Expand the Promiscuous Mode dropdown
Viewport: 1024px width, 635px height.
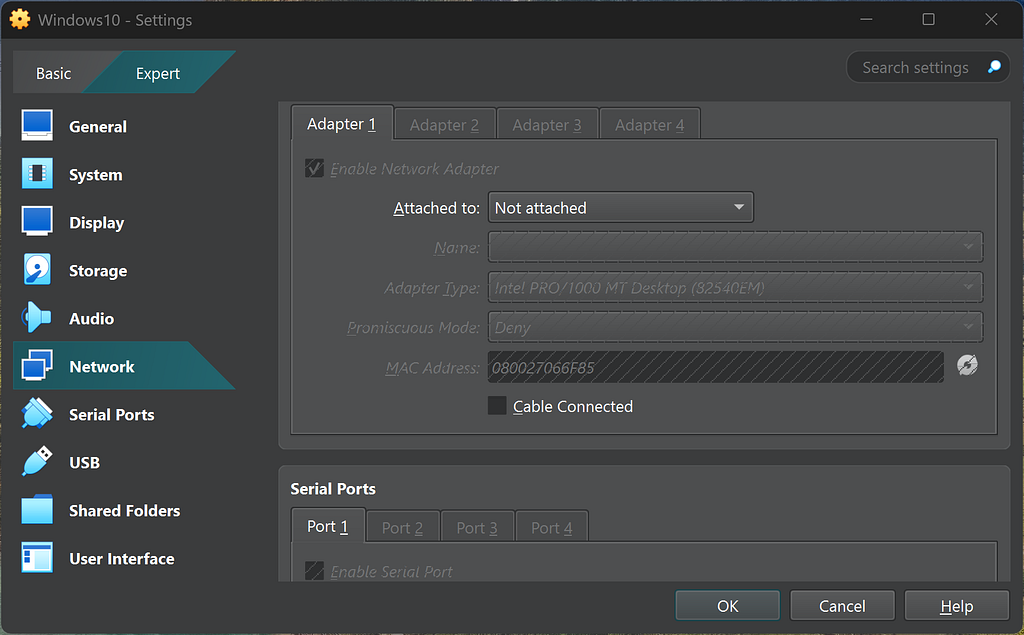735,328
